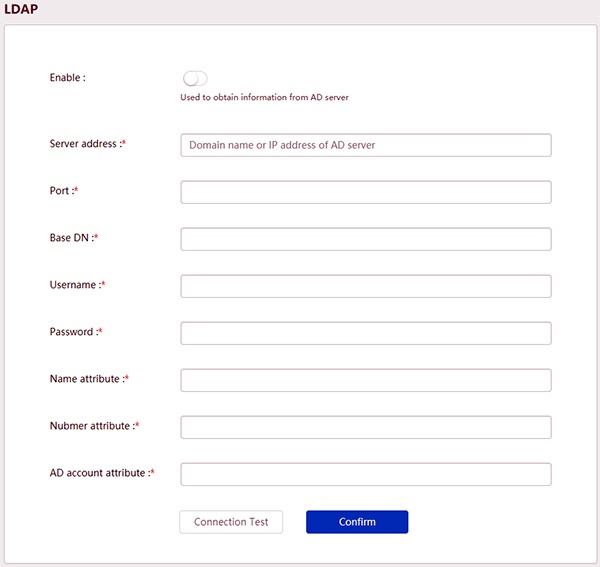Select the Nubmer attribute input field
The width and height of the screenshot is (600, 567).
[366, 427]
